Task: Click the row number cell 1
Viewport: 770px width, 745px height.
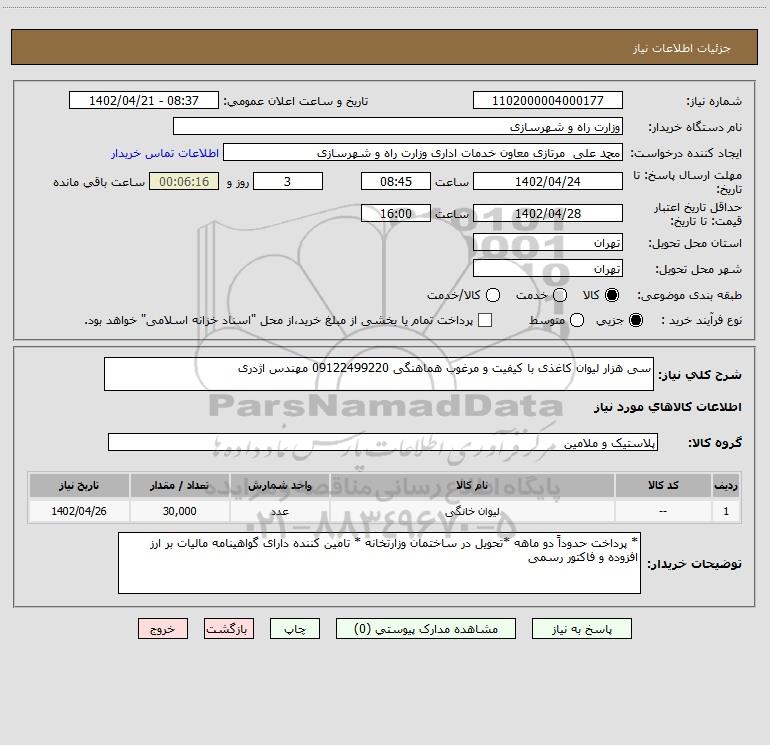Action: tap(726, 511)
